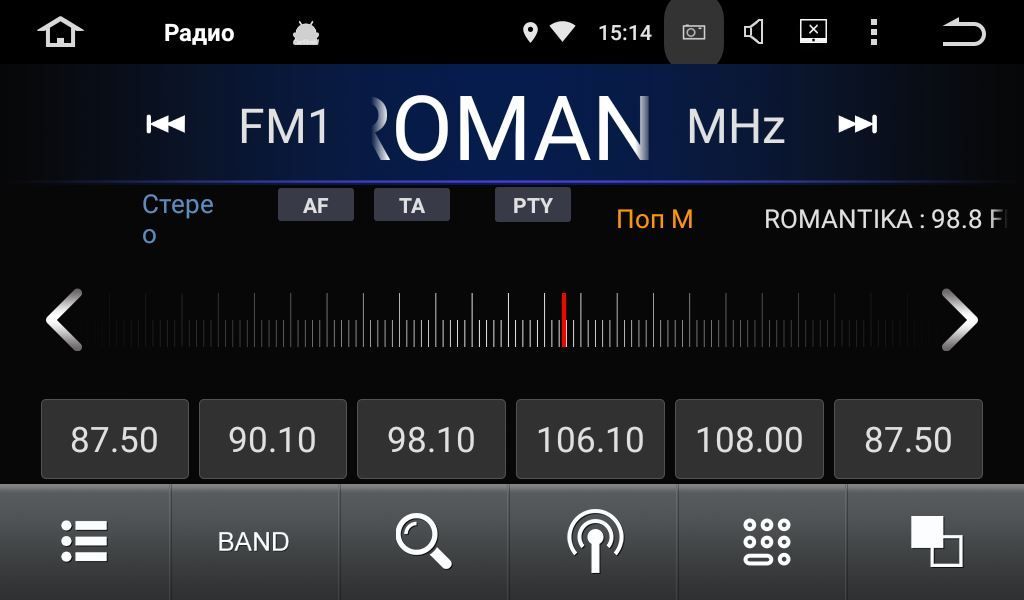Tap the antenna broadcast icon

594,541
